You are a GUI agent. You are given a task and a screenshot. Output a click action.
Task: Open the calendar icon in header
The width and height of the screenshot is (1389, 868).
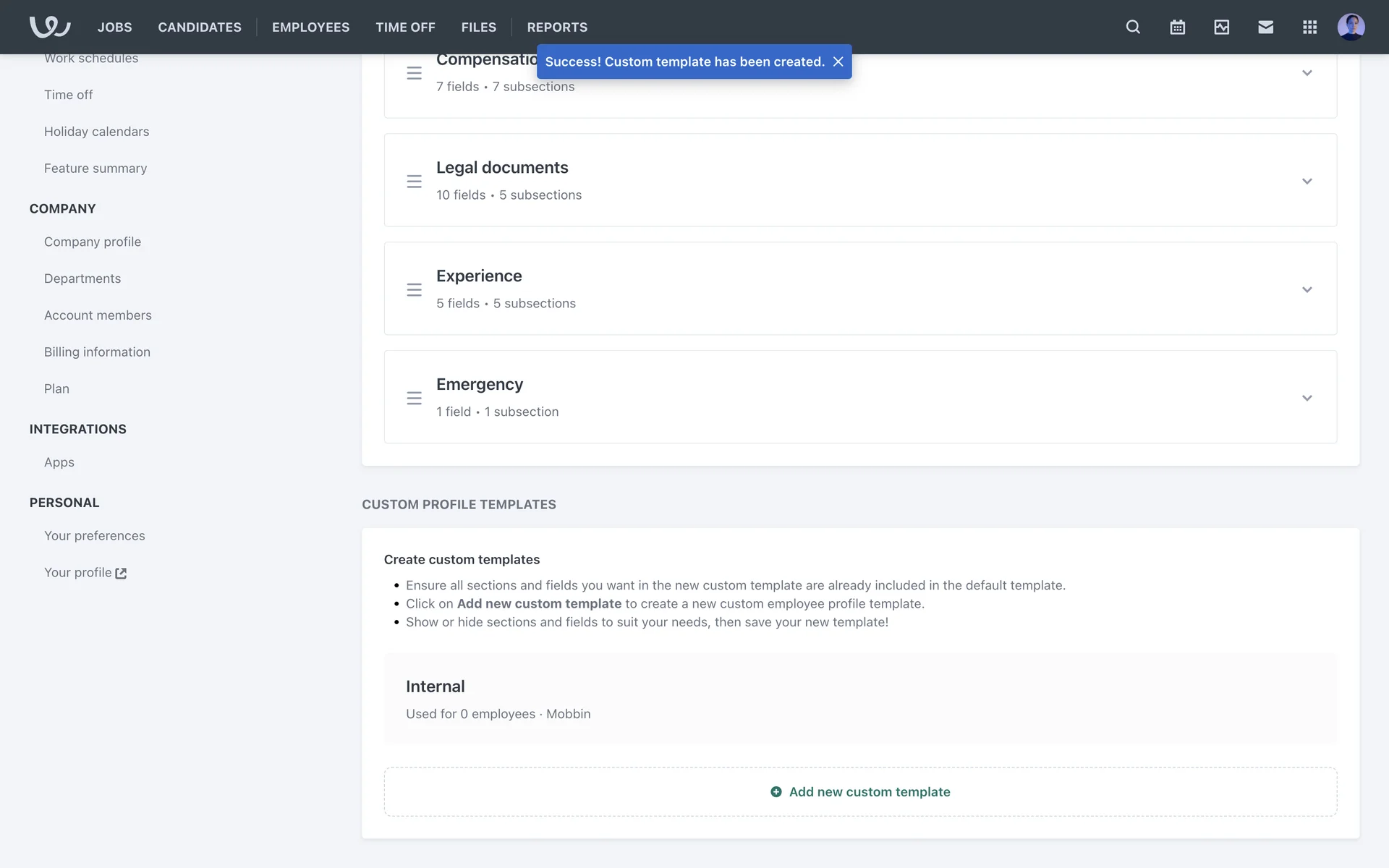click(1177, 27)
